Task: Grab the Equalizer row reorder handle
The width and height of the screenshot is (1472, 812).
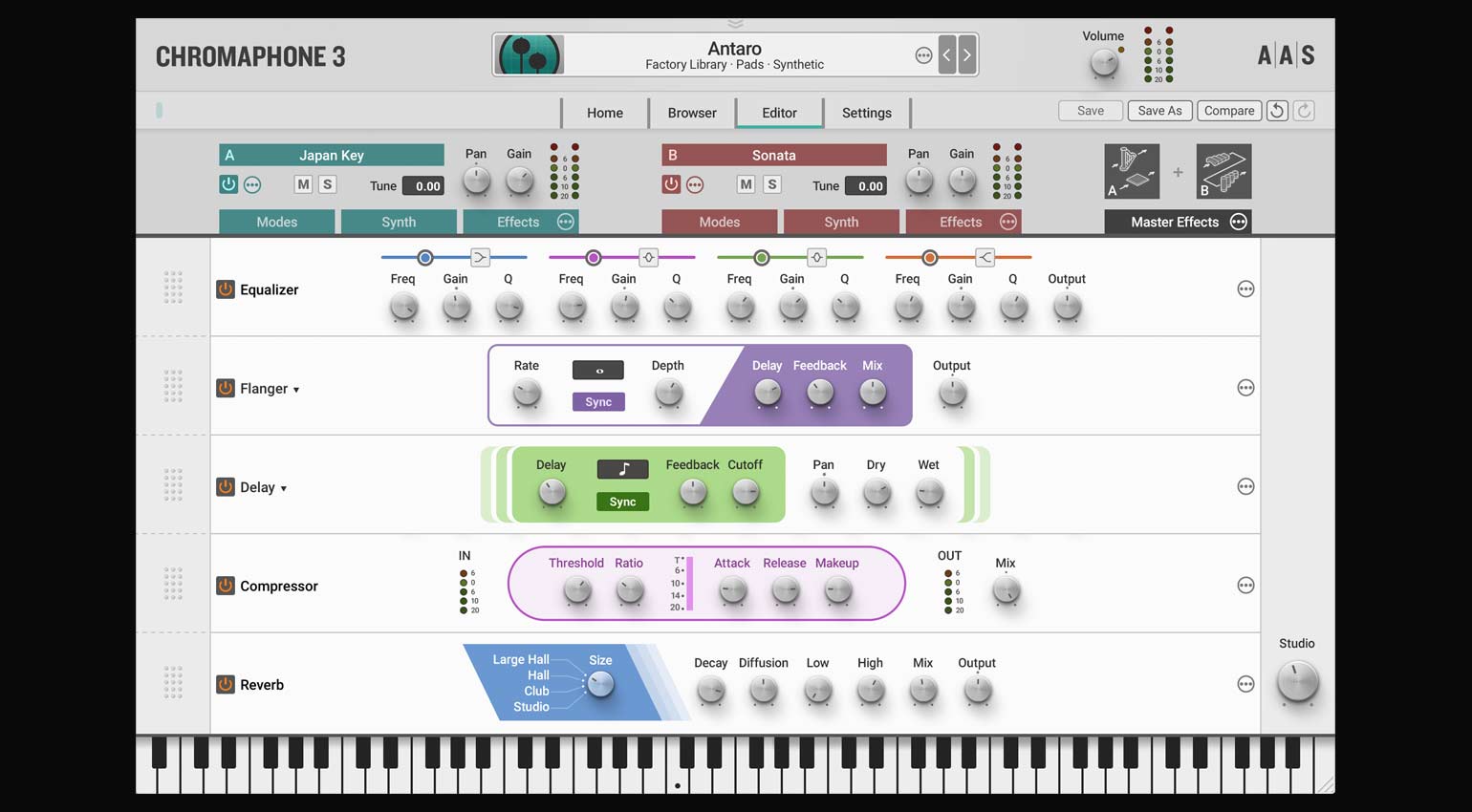Action: pyautogui.click(x=173, y=288)
